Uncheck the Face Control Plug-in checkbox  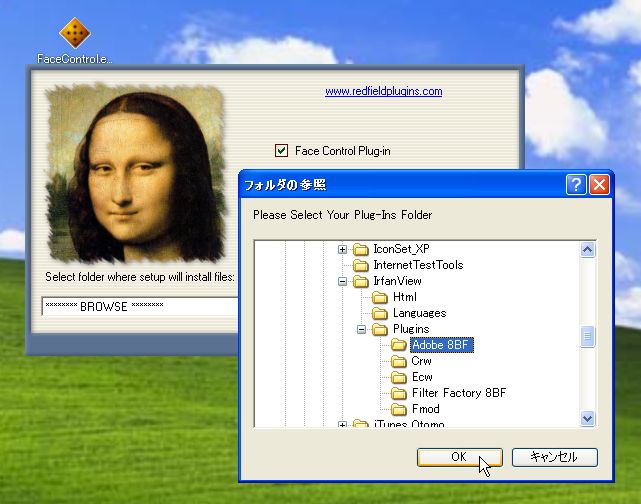click(x=281, y=150)
